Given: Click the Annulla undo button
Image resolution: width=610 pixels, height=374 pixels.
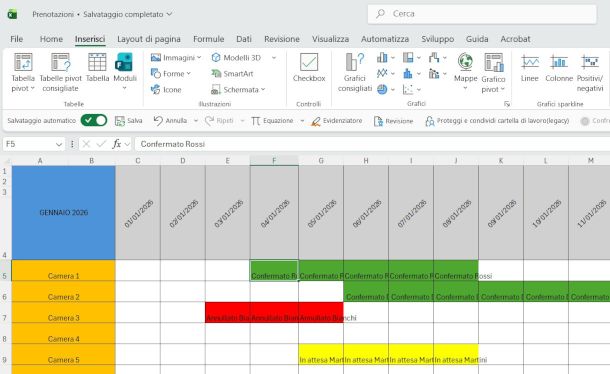Looking at the screenshot, I should 170,121.
